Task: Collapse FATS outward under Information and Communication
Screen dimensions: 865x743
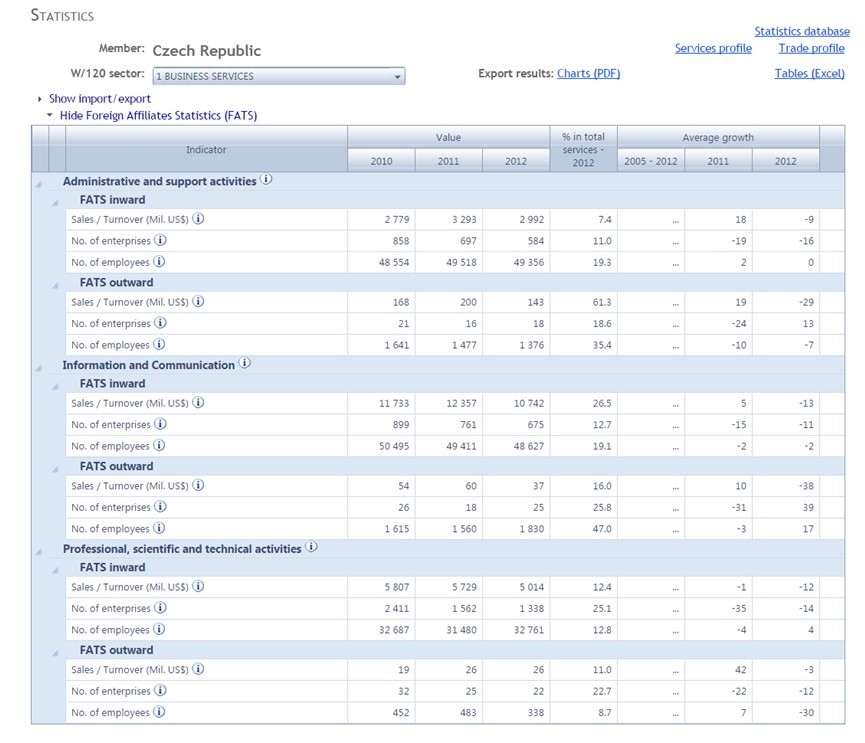Action: pos(56,469)
